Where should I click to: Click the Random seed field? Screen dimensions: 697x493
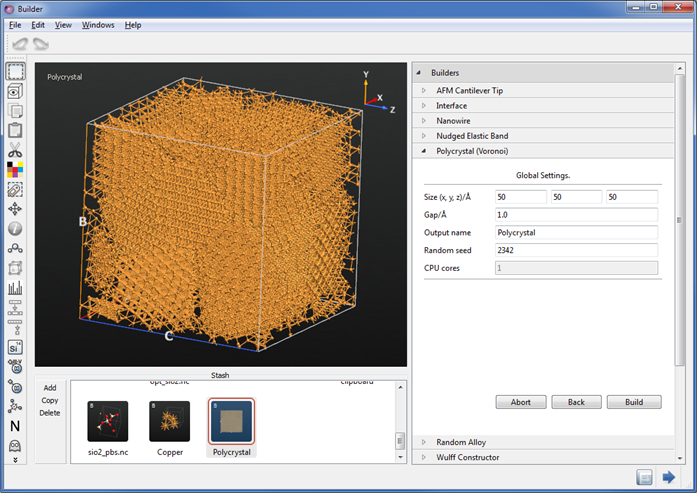(x=576, y=250)
